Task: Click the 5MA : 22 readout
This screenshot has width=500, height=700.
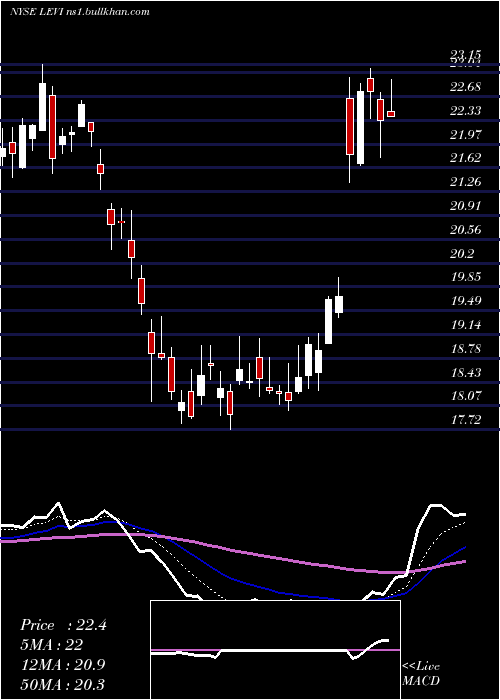Action: coord(51,645)
